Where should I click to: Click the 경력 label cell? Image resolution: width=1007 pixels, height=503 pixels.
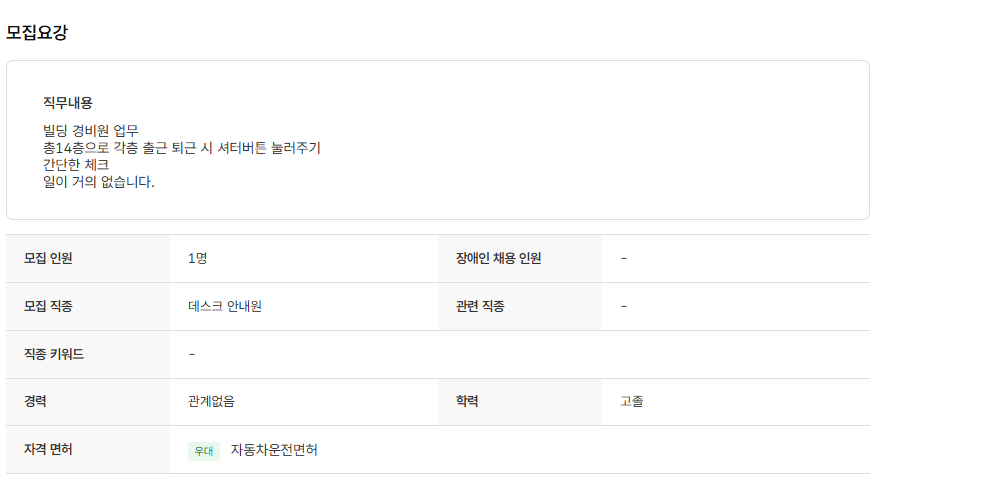click(x=88, y=402)
